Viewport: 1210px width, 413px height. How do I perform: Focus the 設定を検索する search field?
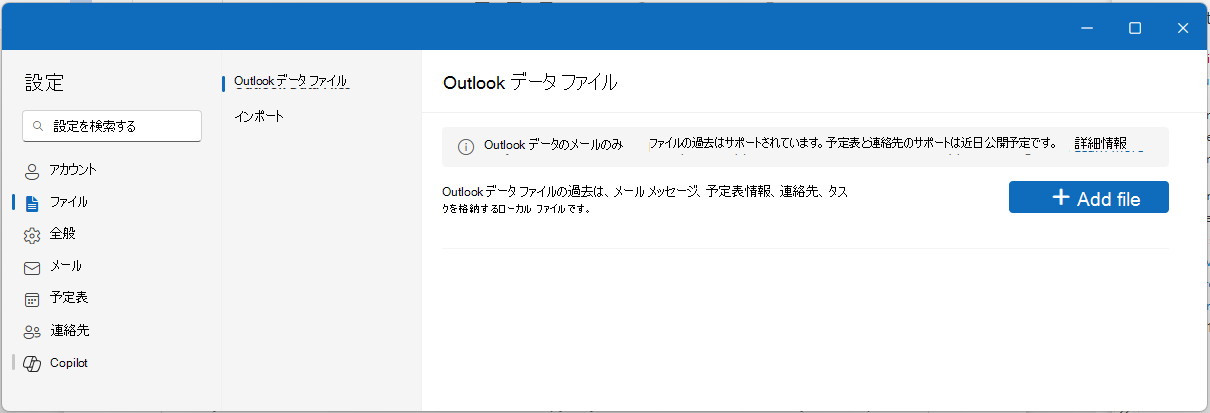pyautogui.click(x=112, y=126)
